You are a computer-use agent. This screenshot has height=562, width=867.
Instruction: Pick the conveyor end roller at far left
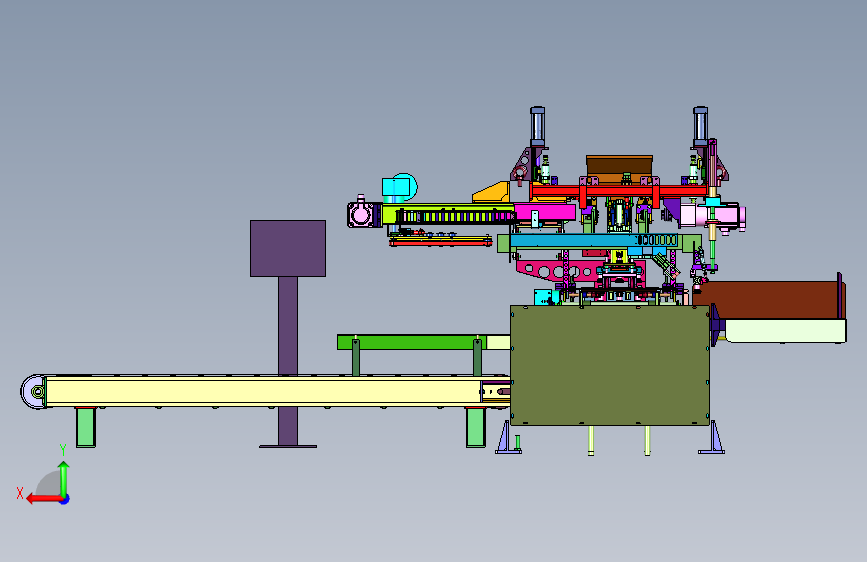[34, 392]
